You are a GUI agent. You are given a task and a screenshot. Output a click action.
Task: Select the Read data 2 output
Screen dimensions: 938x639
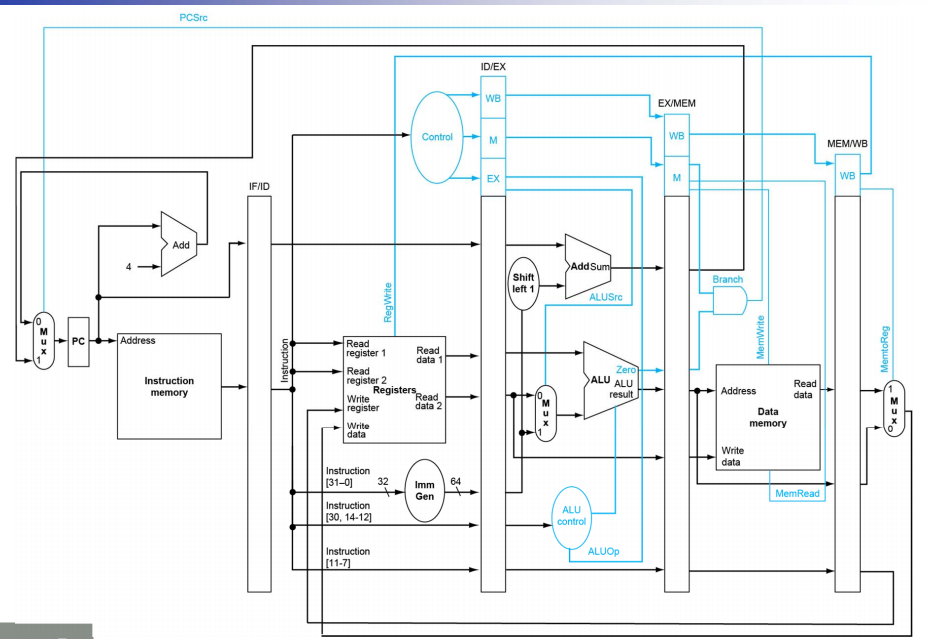pos(428,401)
